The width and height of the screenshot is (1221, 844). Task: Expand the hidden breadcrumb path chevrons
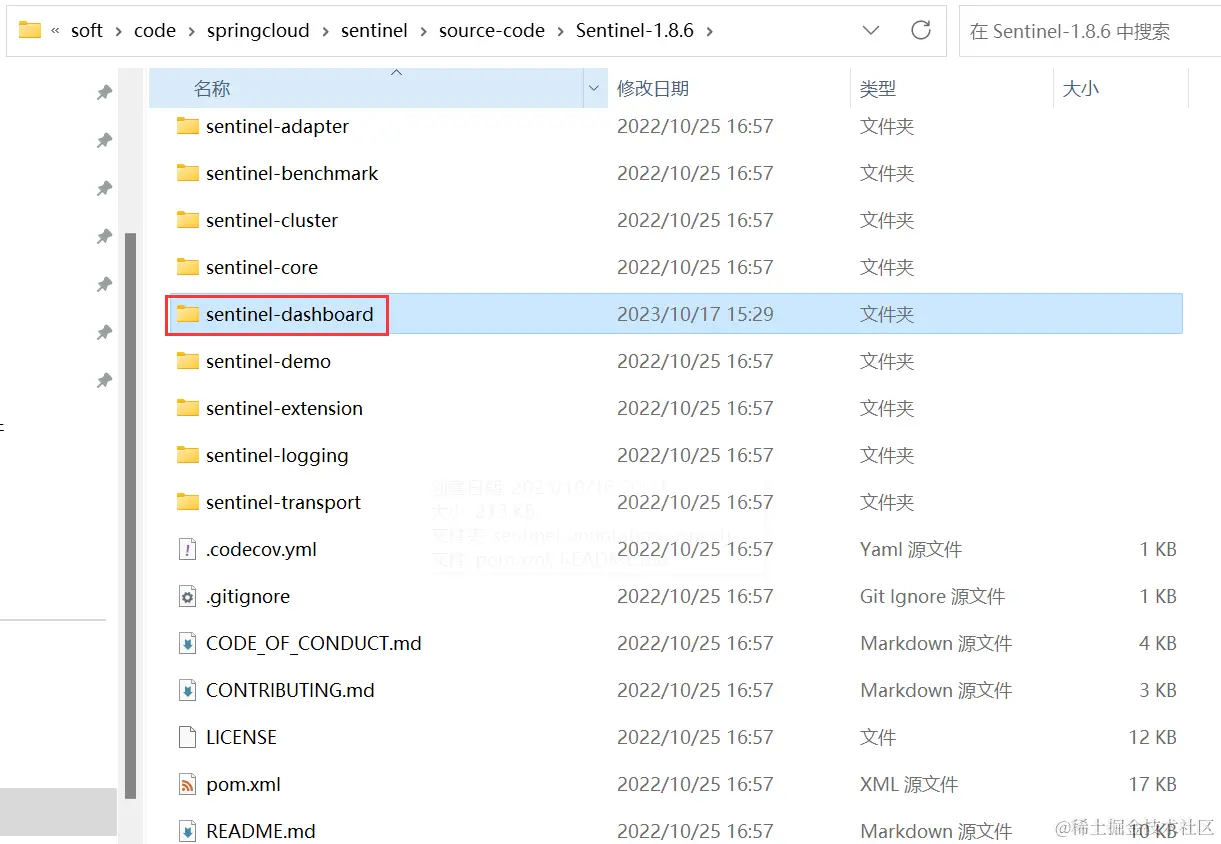pos(55,31)
